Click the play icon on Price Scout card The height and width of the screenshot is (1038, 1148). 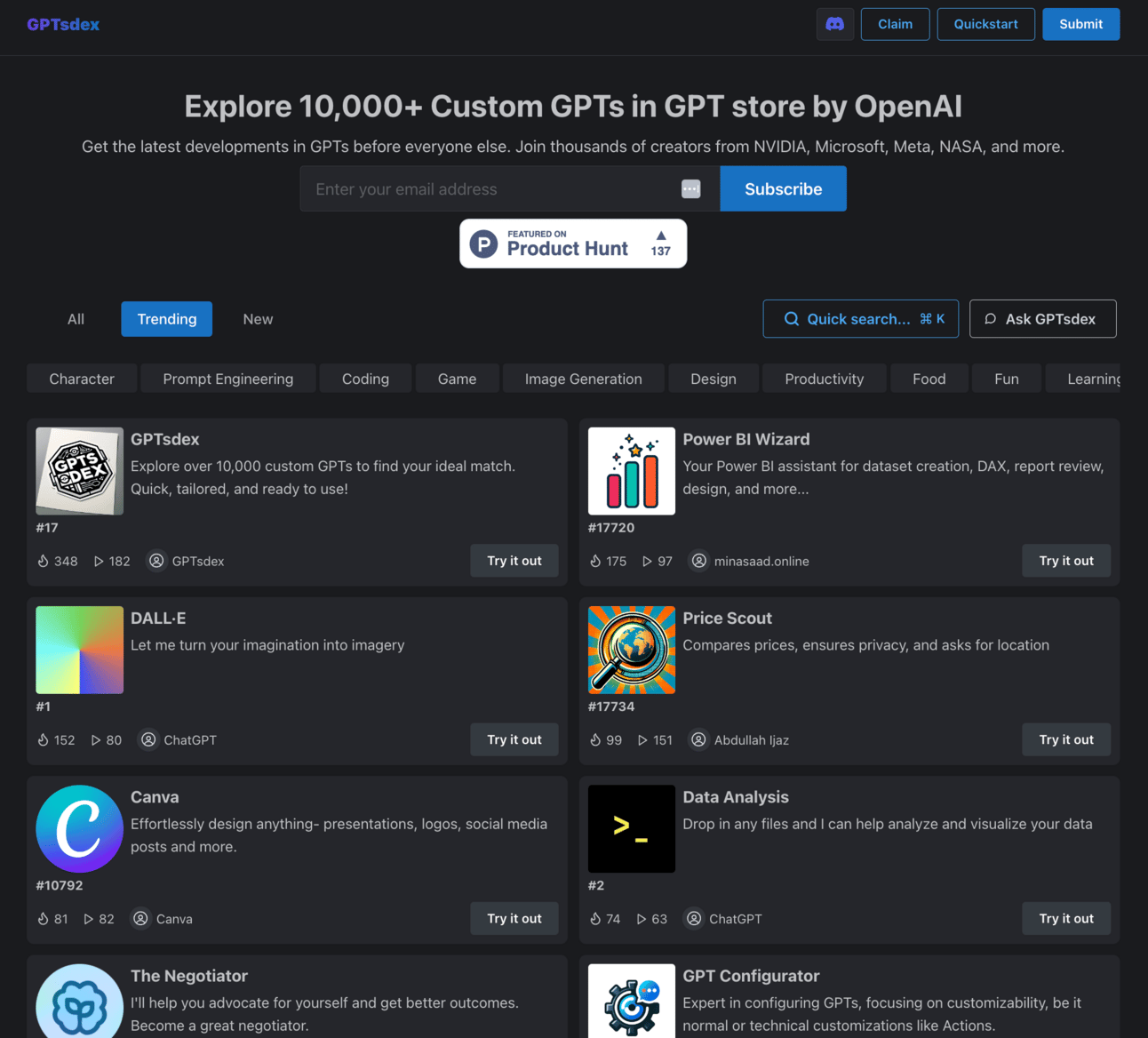pos(642,739)
